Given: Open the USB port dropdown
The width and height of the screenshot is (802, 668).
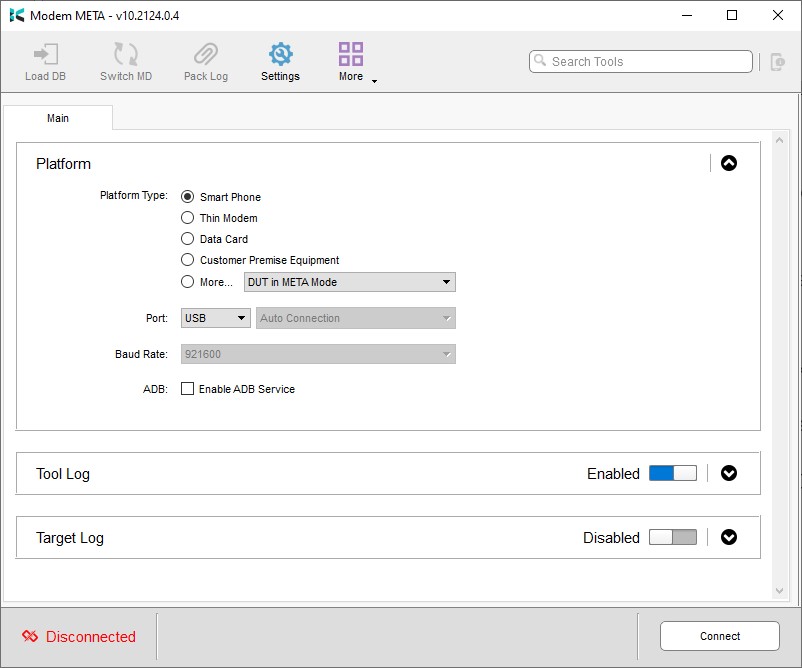Looking at the screenshot, I should [x=215, y=318].
